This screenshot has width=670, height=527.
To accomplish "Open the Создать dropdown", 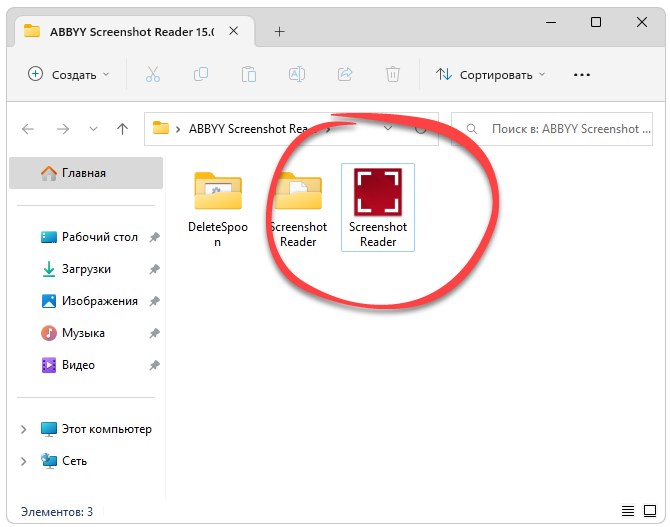I will pyautogui.click(x=69, y=74).
